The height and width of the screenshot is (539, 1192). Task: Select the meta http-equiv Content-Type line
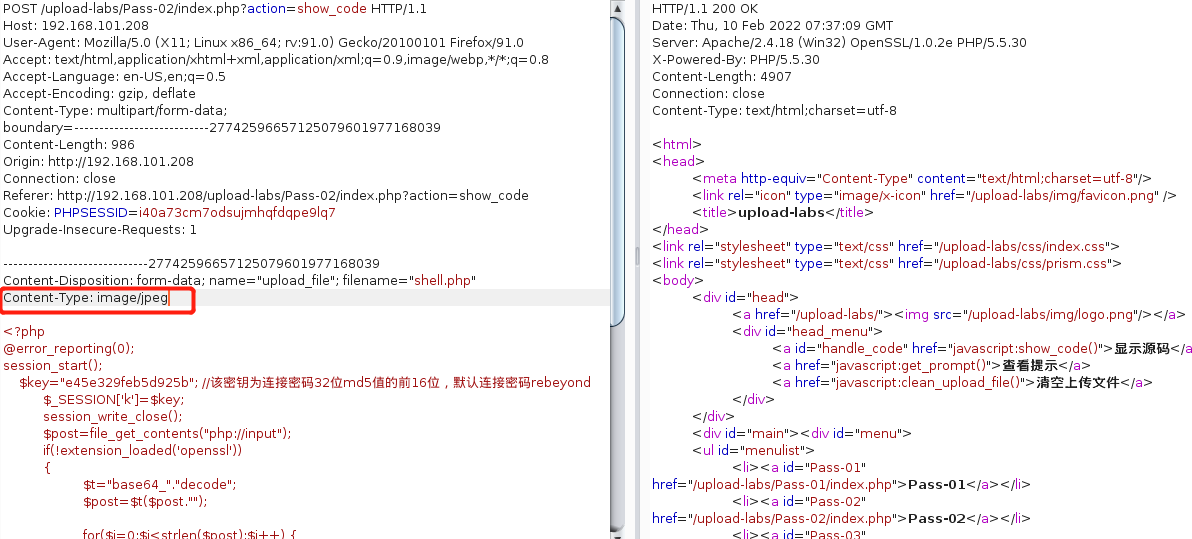pos(921,179)
